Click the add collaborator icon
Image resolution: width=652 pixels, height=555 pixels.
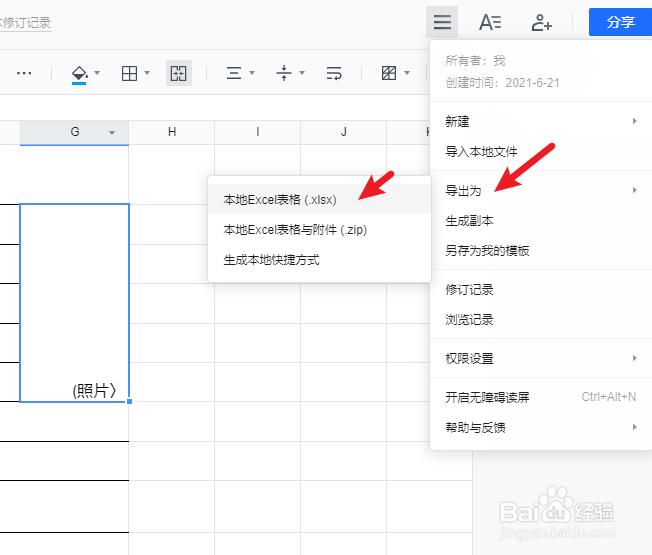point(542,22)
